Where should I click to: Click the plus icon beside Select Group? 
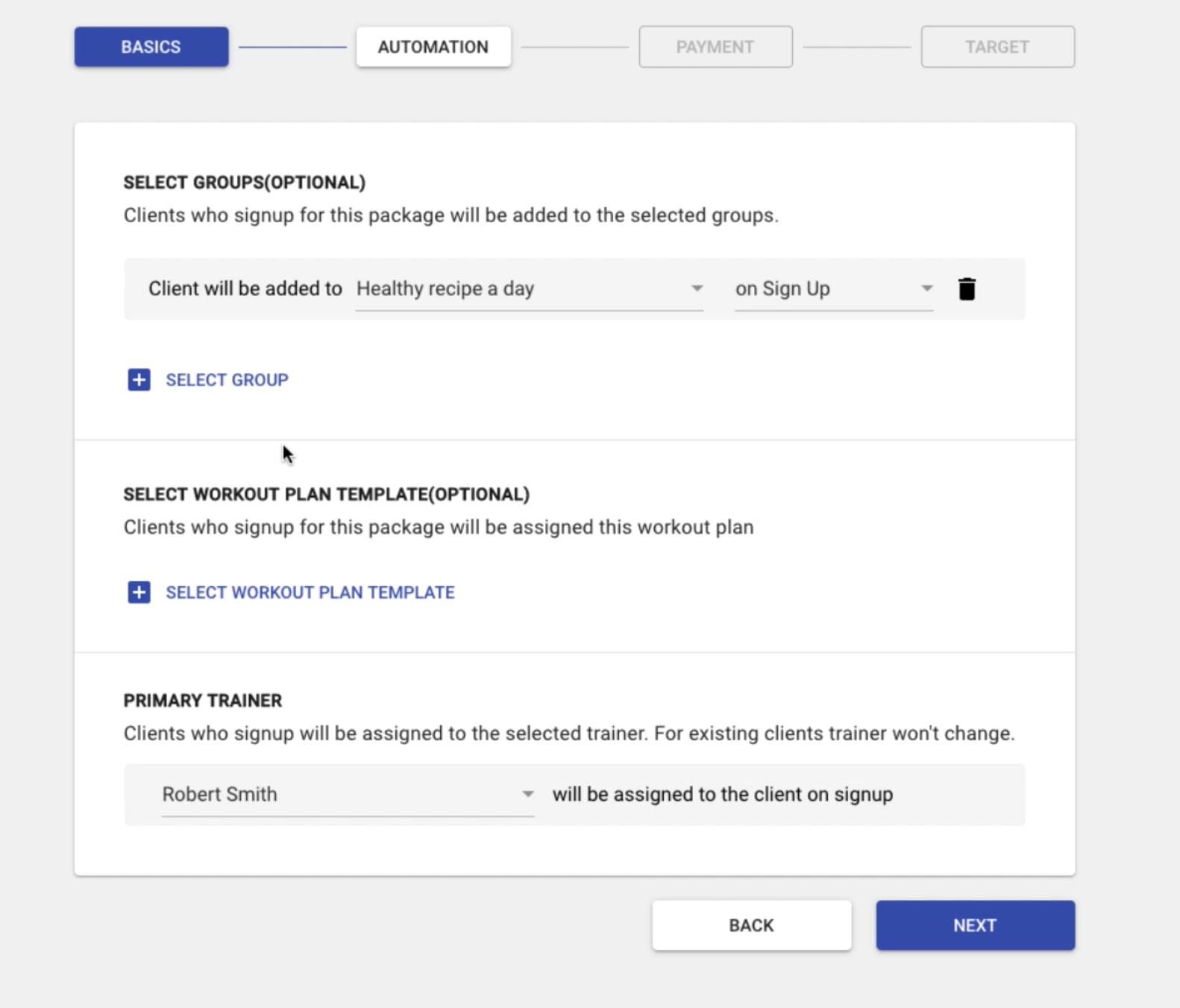139,379
